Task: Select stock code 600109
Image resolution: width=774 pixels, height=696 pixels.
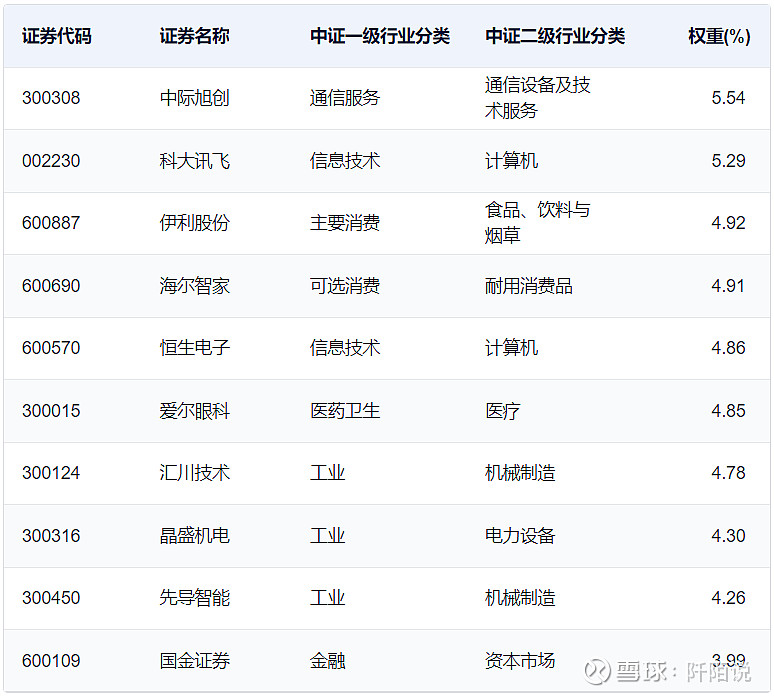Action: (51, 661)
